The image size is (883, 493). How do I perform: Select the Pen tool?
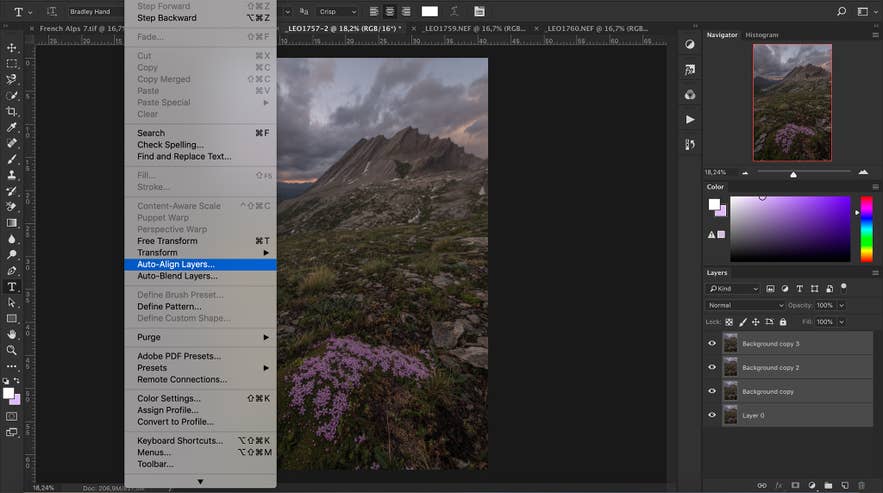click(11, 270)
